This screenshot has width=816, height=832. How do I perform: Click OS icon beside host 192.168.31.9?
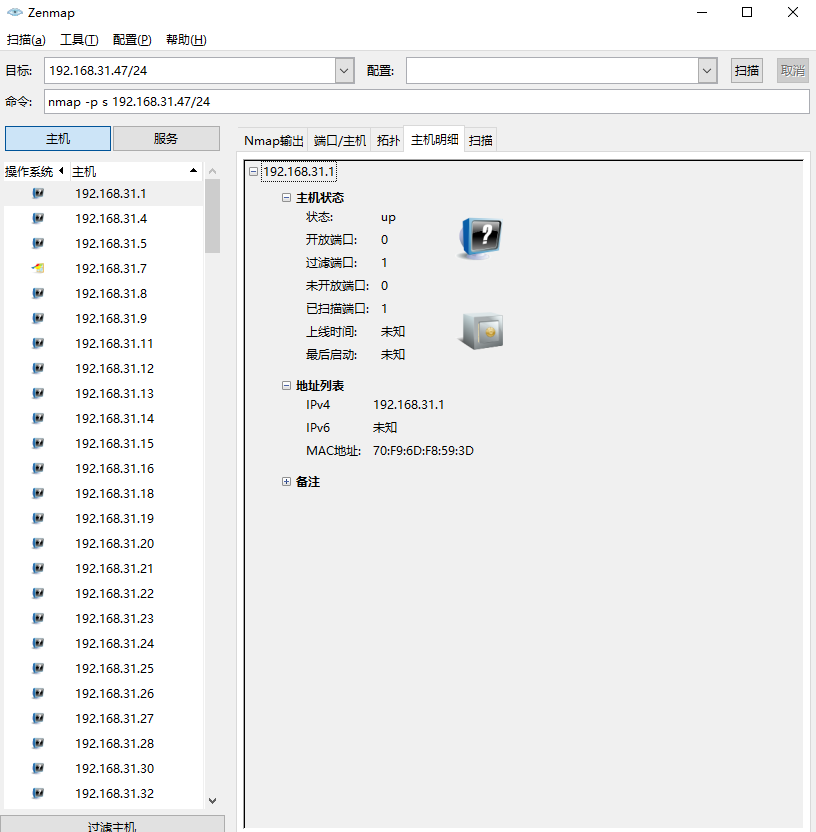click(x=38, y=318)
